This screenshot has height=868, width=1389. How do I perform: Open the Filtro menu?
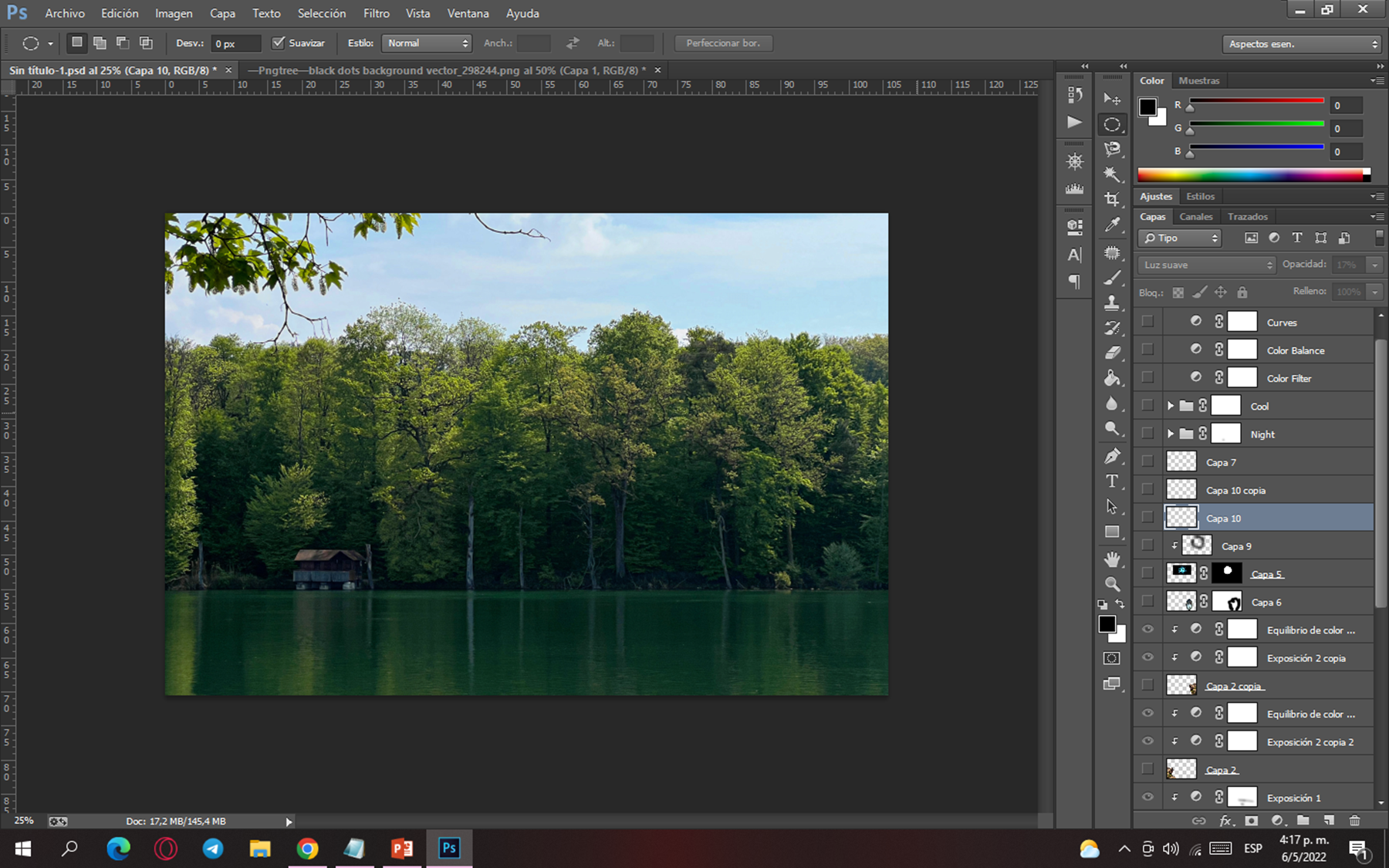[377, 13]
